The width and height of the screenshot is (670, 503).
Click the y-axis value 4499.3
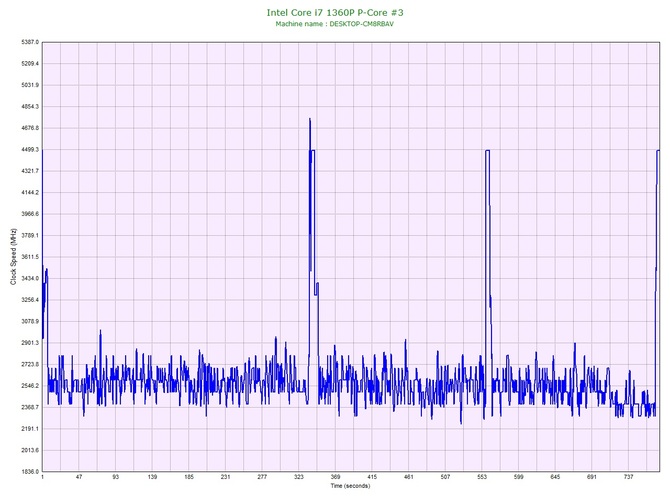point(30,150)
